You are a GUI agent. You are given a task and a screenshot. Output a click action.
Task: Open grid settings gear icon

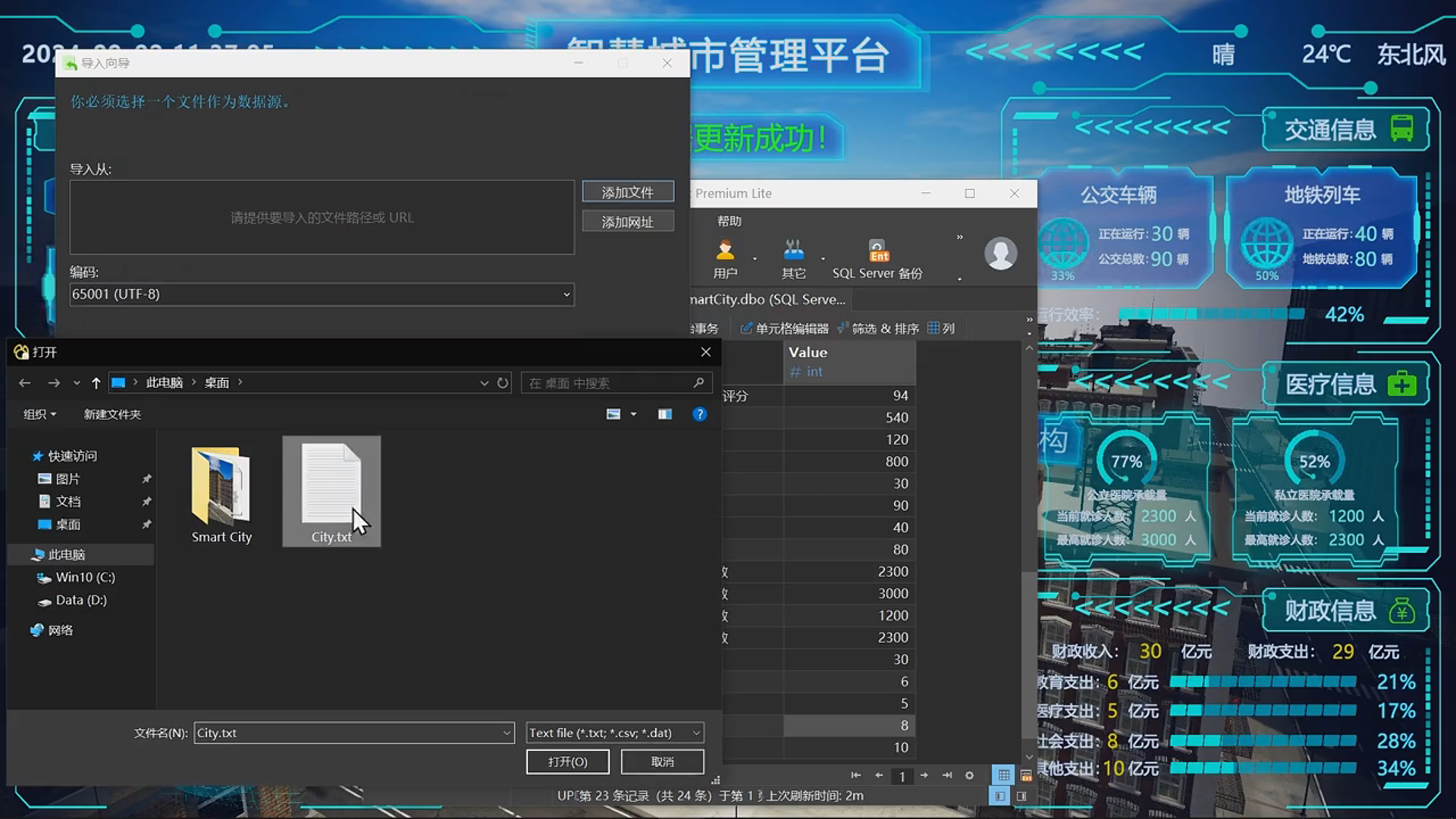(x=969, y=775)
